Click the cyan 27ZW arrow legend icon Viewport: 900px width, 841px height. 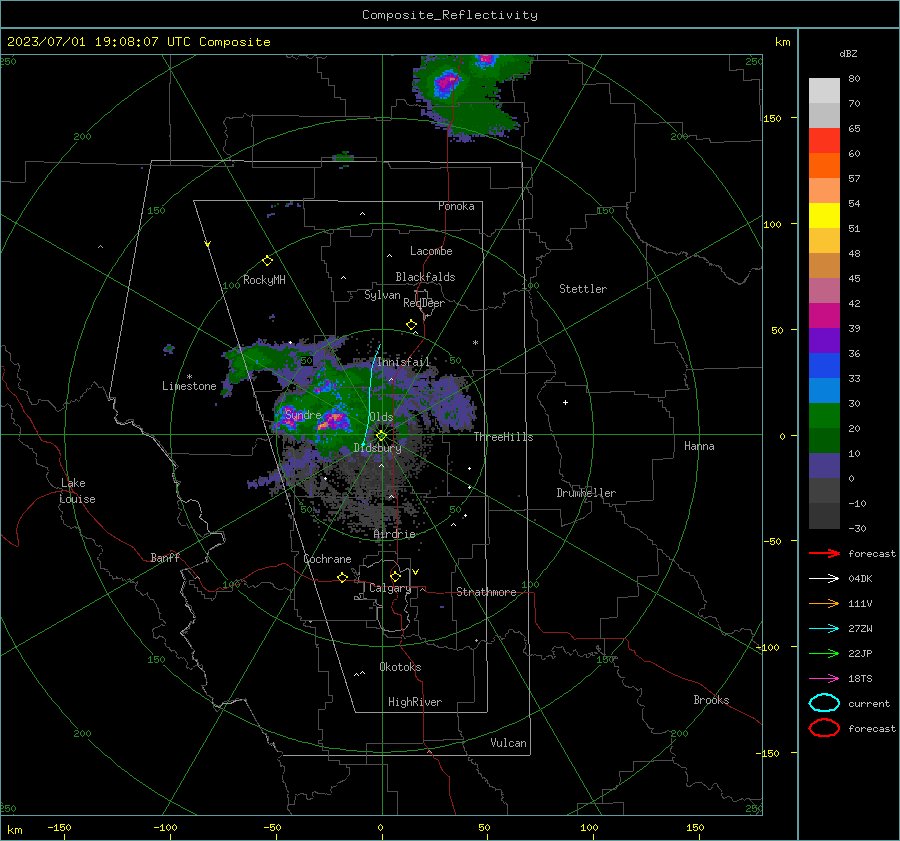pos(824,629)
